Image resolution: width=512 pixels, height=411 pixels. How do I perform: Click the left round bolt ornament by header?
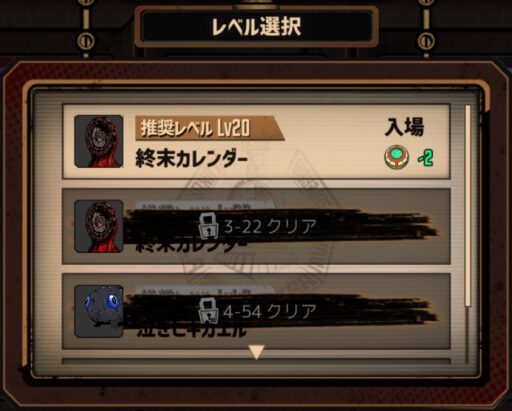click(x=86, y=41)
